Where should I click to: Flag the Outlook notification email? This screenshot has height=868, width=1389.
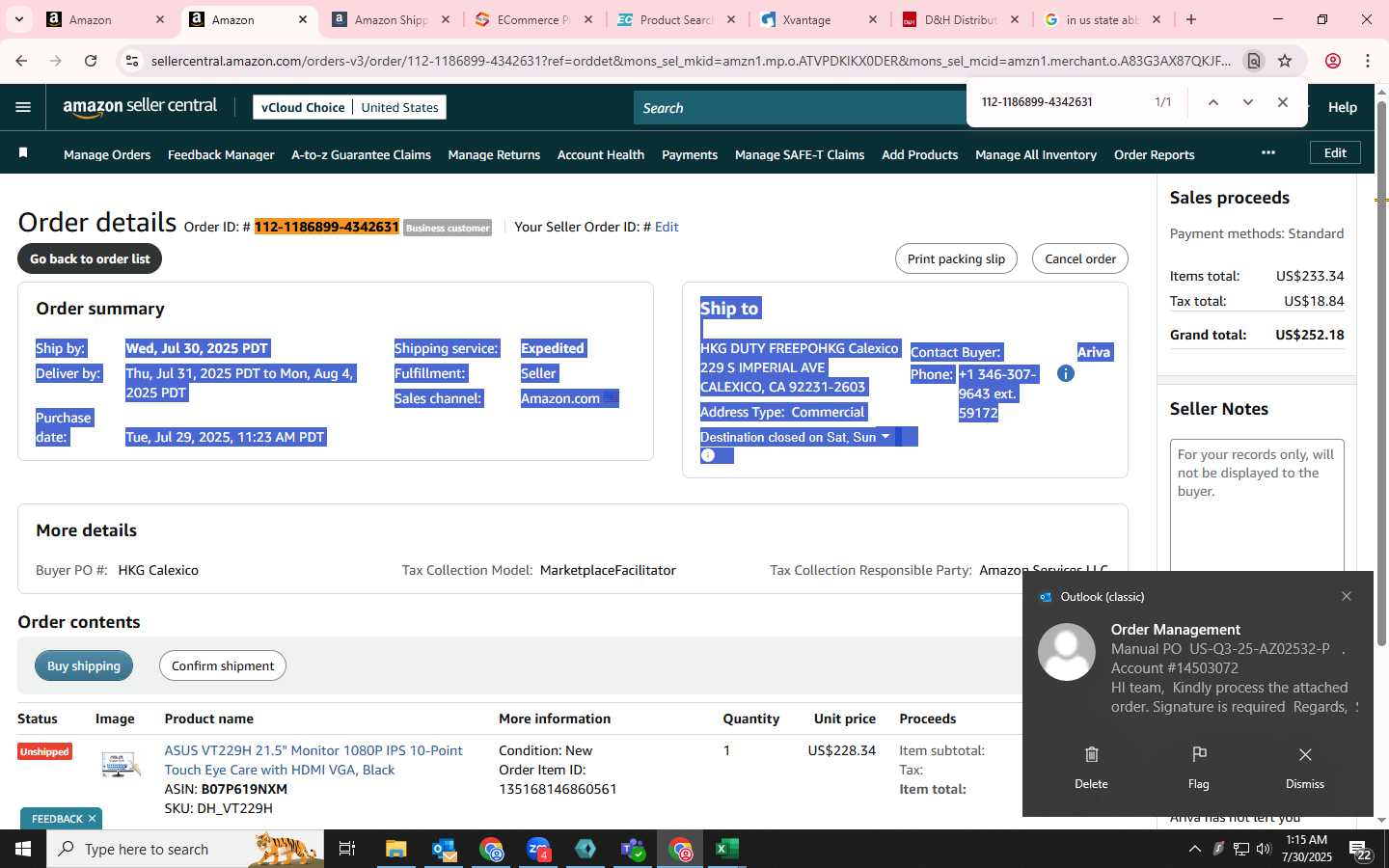pyautogui.click(x=1198, y=767)
